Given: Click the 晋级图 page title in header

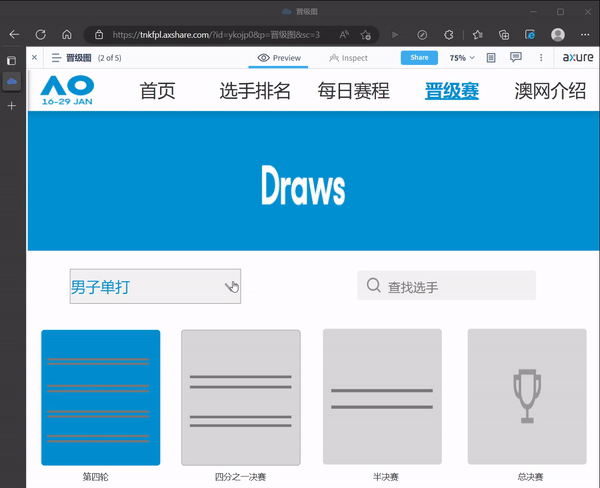Looking at the screenshot, I should pos(79,58).
